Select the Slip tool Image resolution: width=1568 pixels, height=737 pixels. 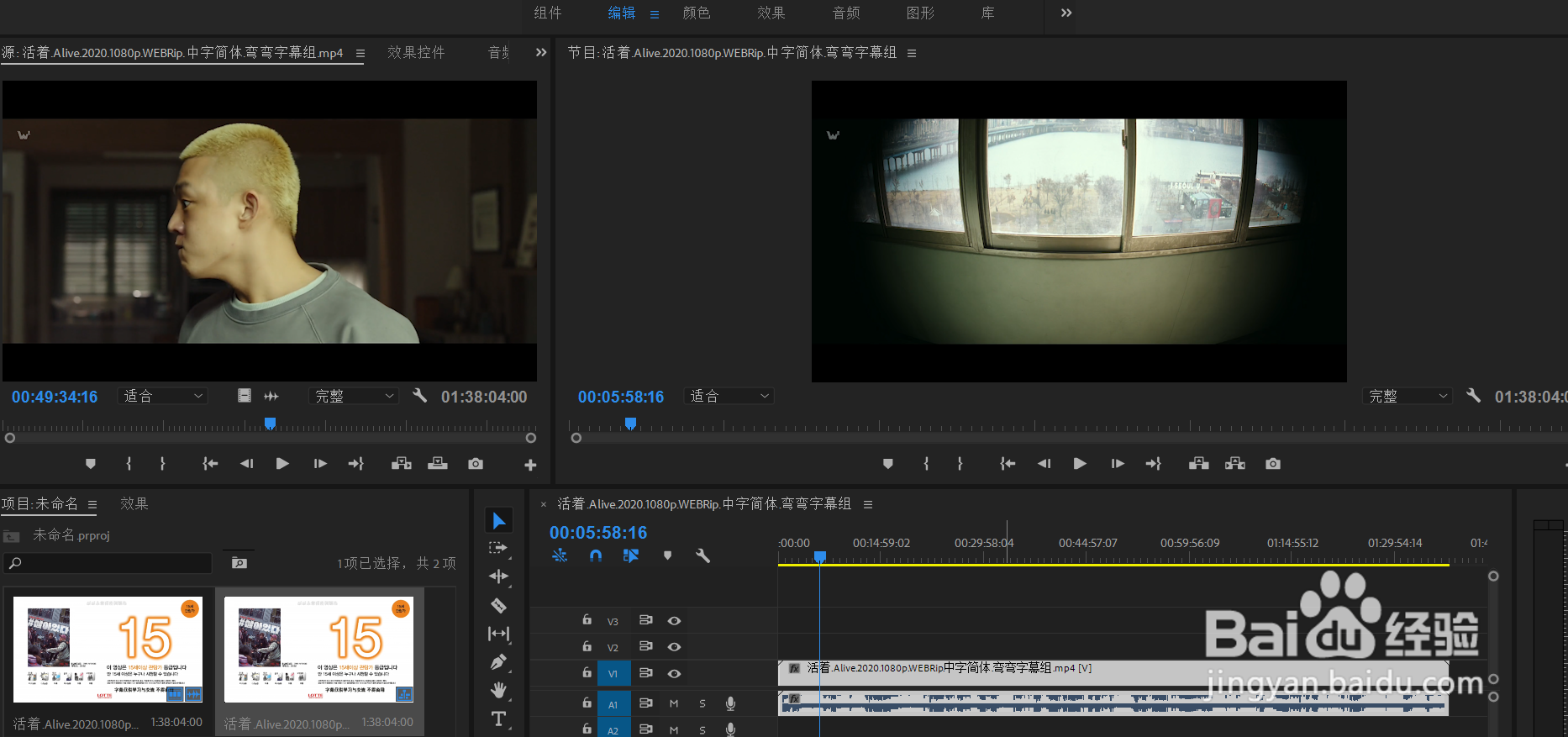click(498, 634)
